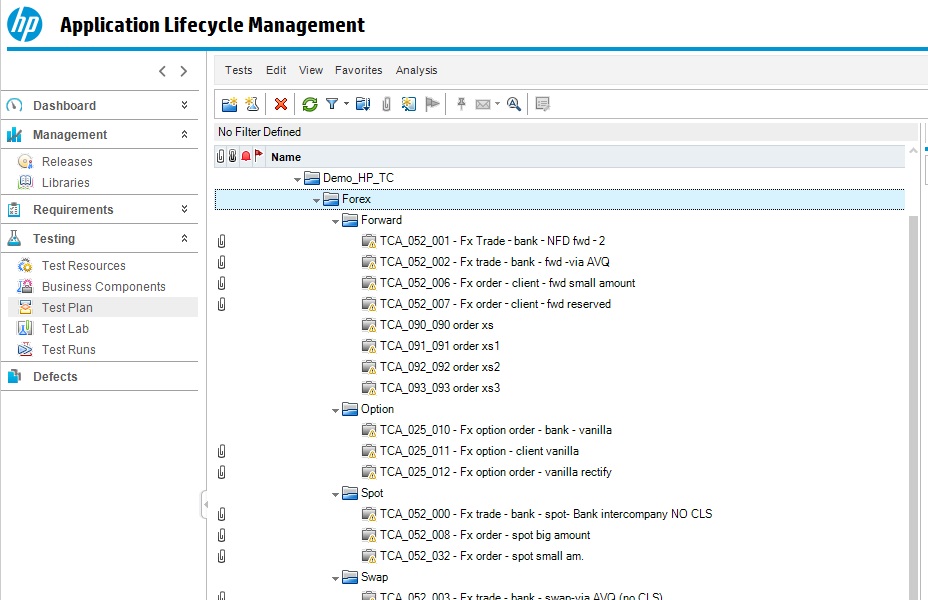Click the pushpin icon in toolbar
The image size is (928, 600).
coord(461,104)
